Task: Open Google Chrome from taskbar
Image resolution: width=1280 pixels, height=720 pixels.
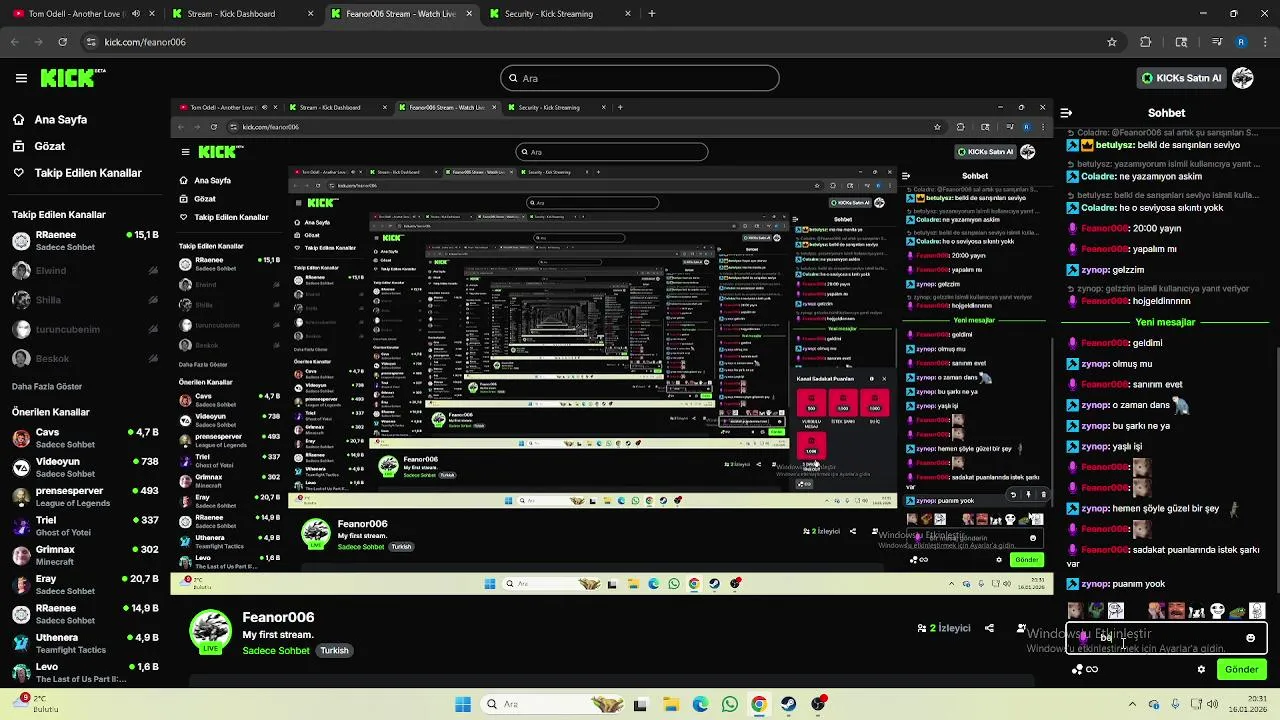Action: click(759, 704)
